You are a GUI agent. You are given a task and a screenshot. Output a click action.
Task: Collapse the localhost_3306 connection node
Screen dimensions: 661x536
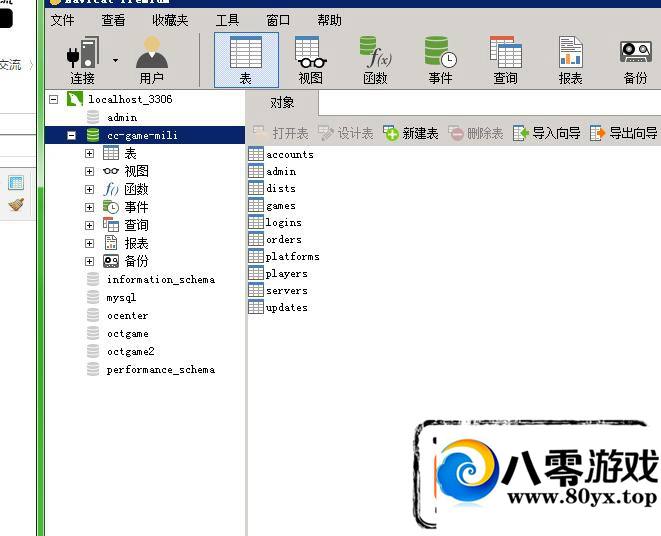coord(54,99)
